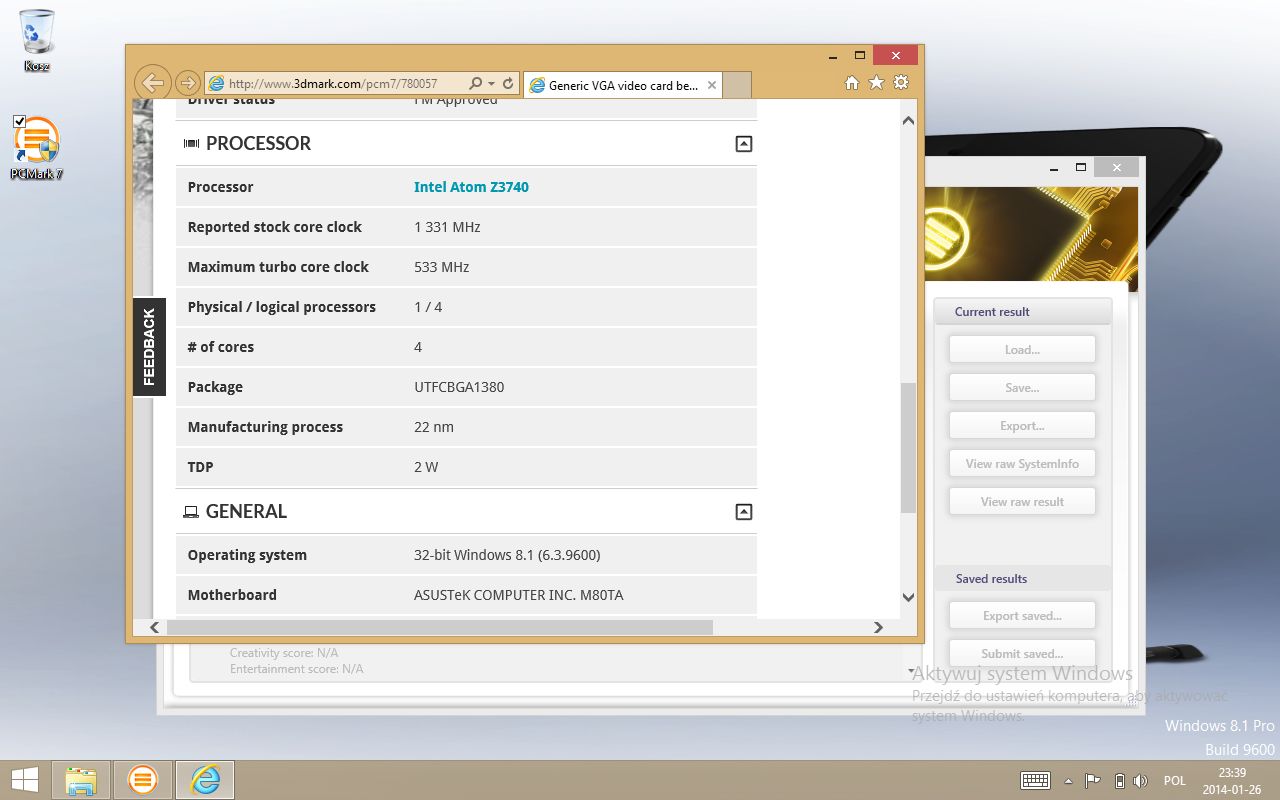The image size is (1280, 800).
Task: Click the page scroll down arrow
Action: click(908, 597)
